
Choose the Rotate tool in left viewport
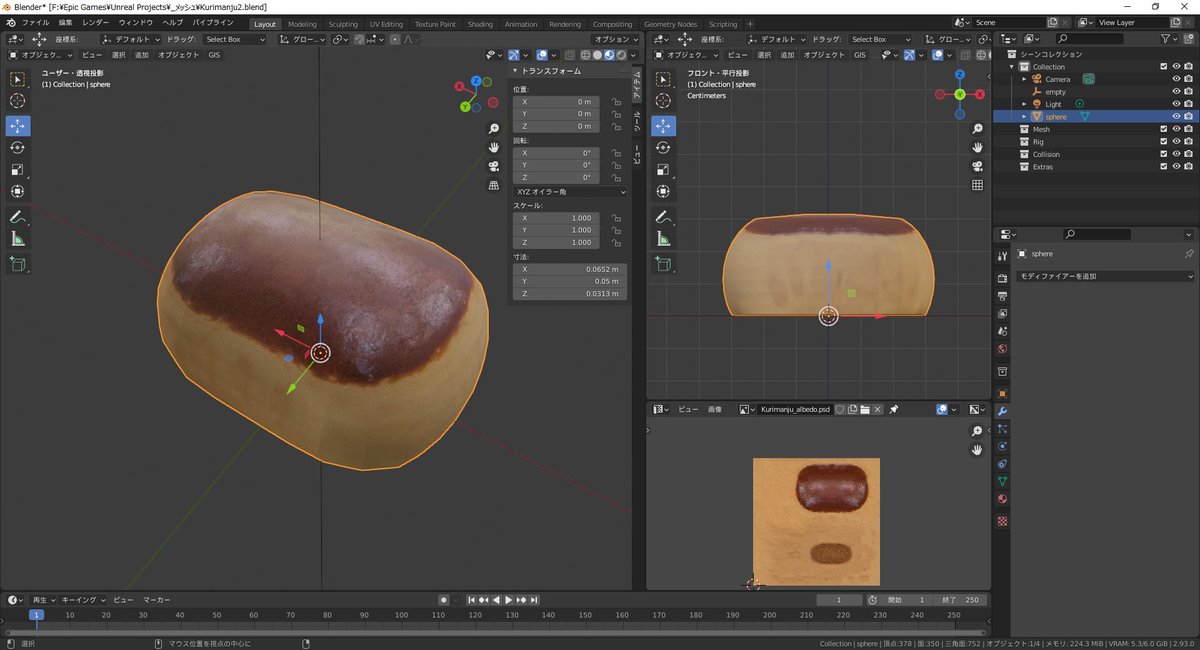point(18,147)
